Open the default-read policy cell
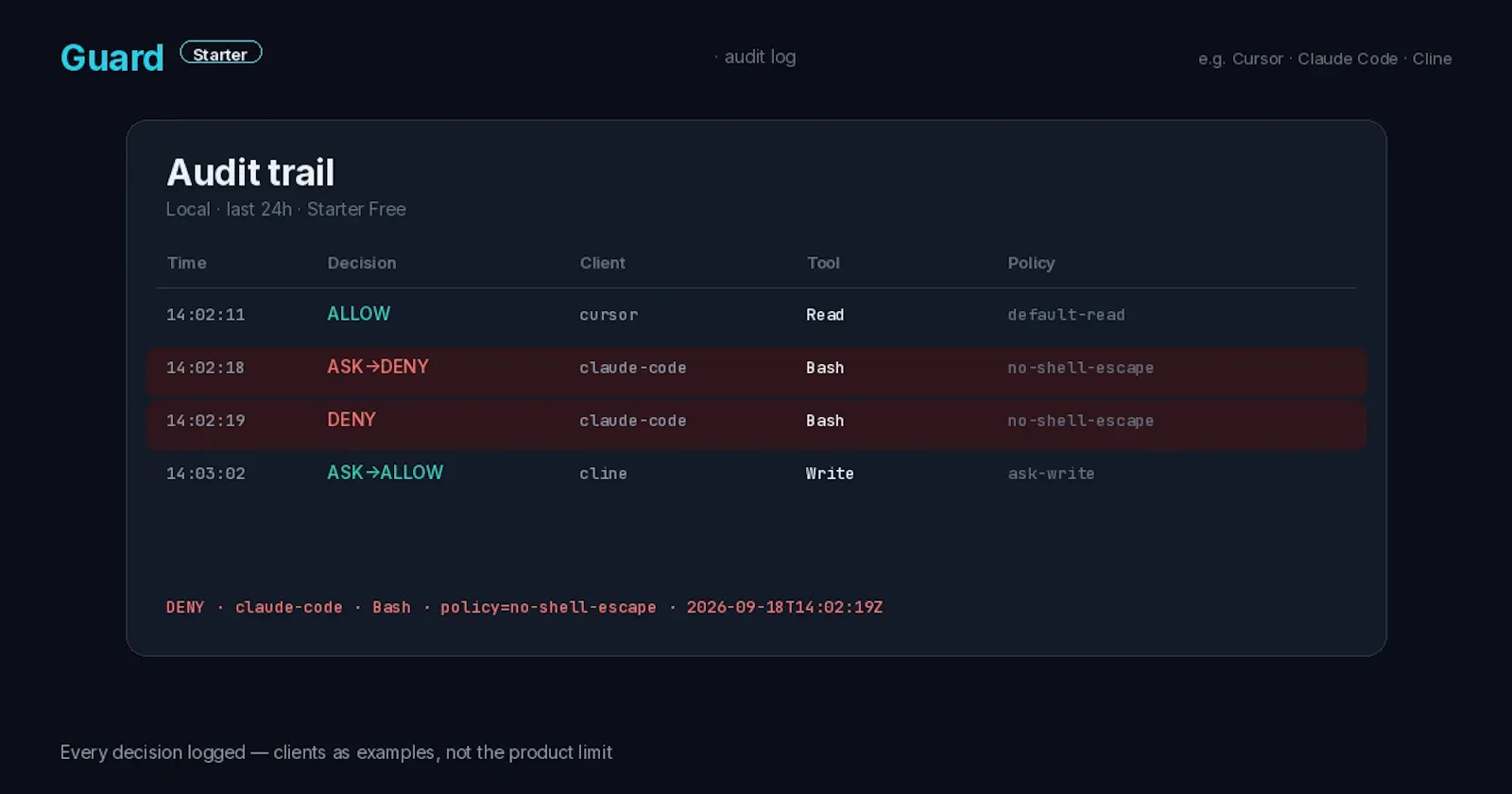This screenshot has width=1512, height=794. (x=1066, y=315)
